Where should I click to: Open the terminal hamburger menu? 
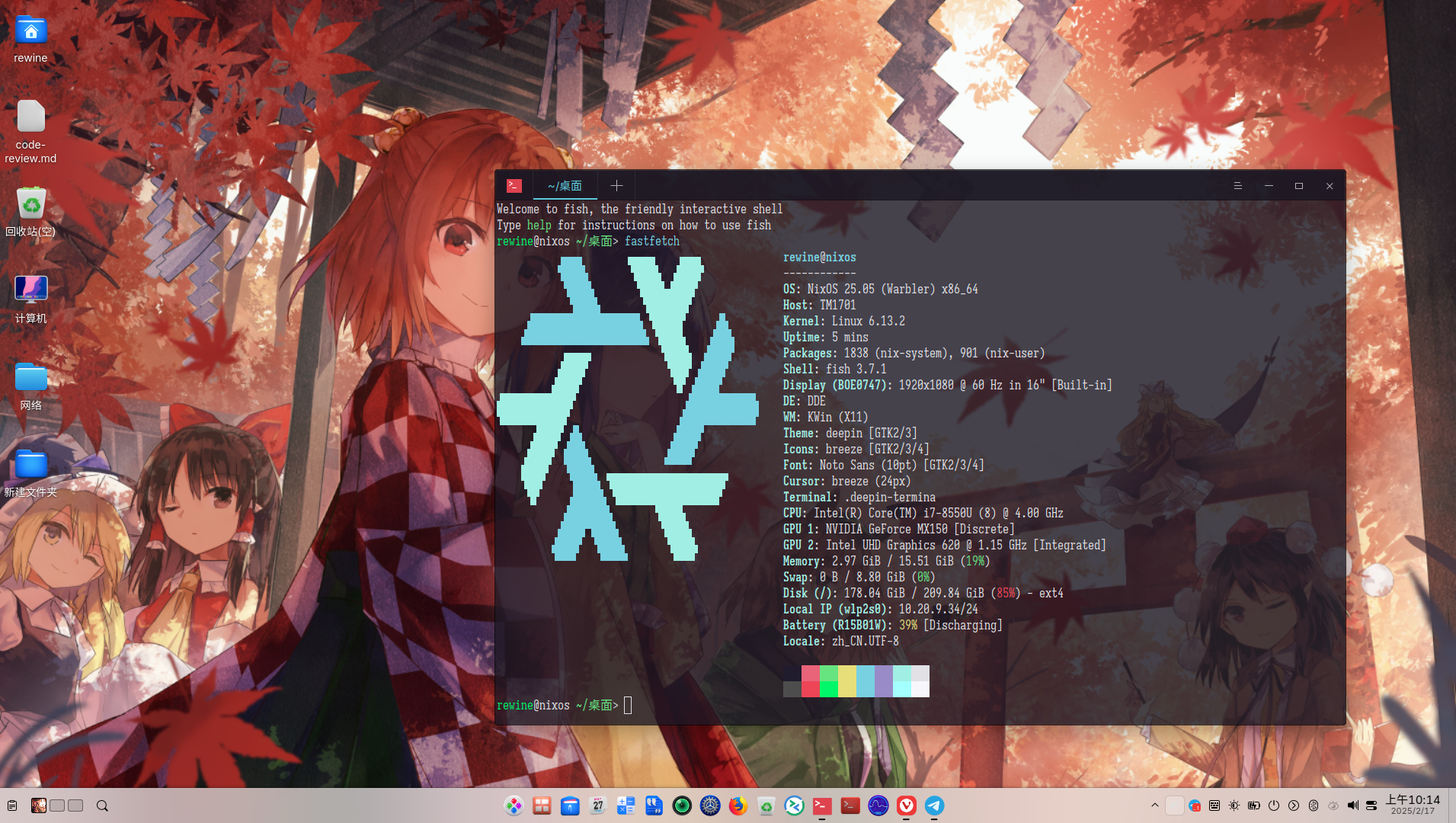[1238, 186]
